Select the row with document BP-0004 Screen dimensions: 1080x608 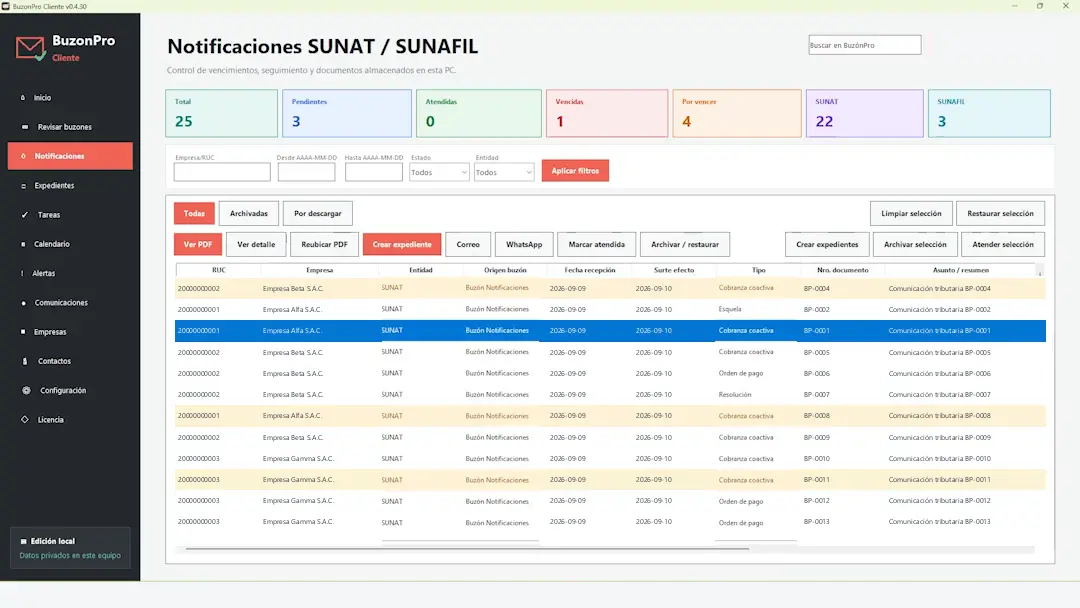click(610, 289)
